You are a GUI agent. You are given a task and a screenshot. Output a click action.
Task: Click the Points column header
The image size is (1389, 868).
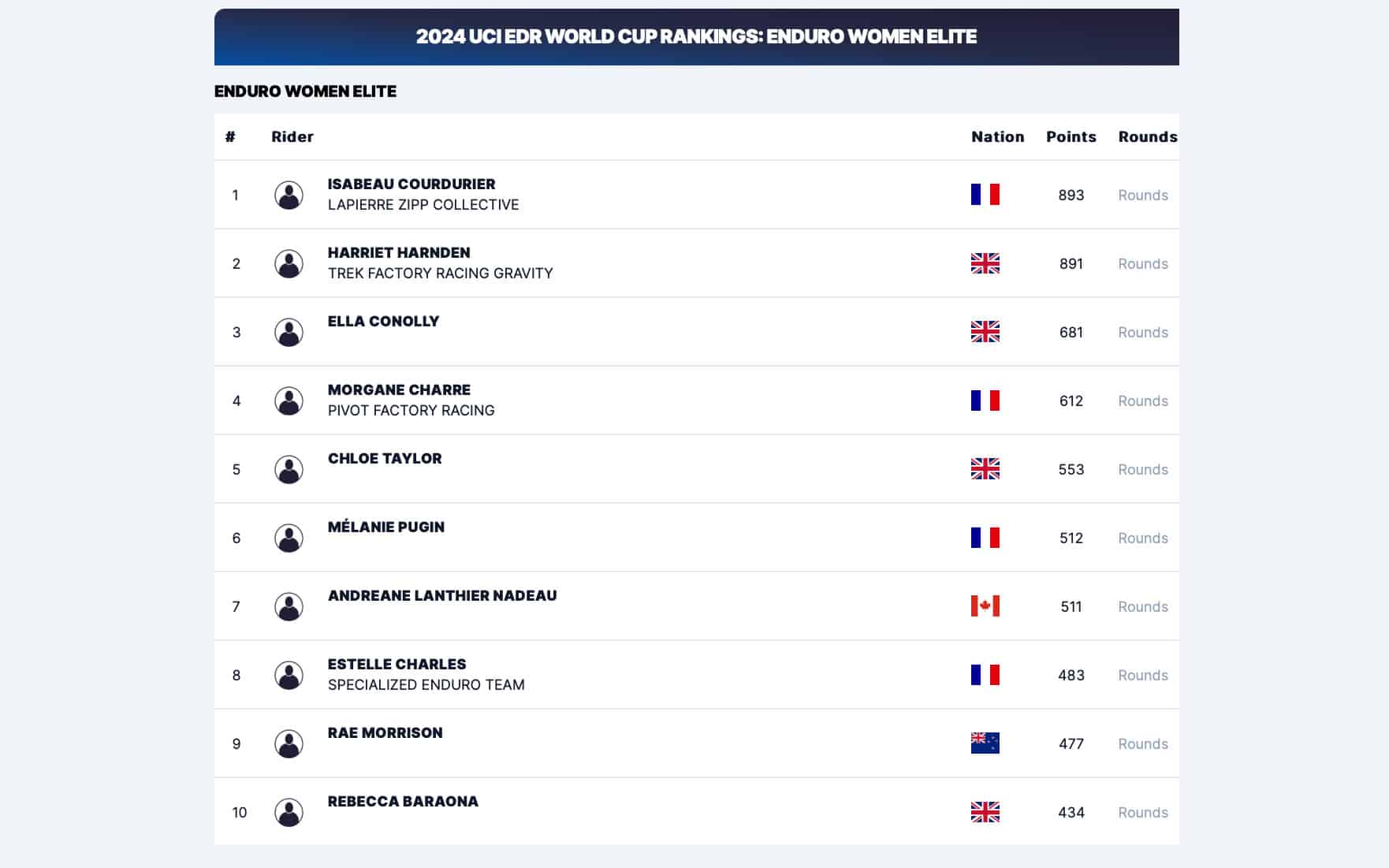point(1071,136)
